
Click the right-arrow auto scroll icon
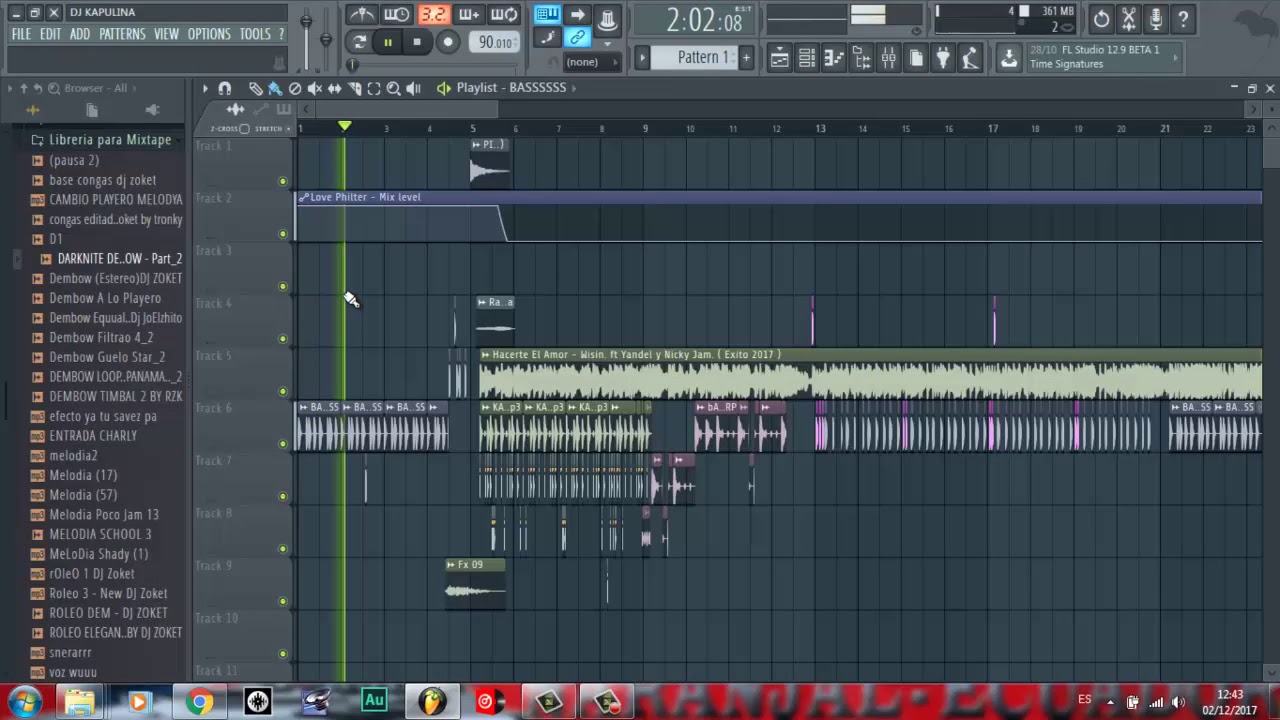click(577, 15)
